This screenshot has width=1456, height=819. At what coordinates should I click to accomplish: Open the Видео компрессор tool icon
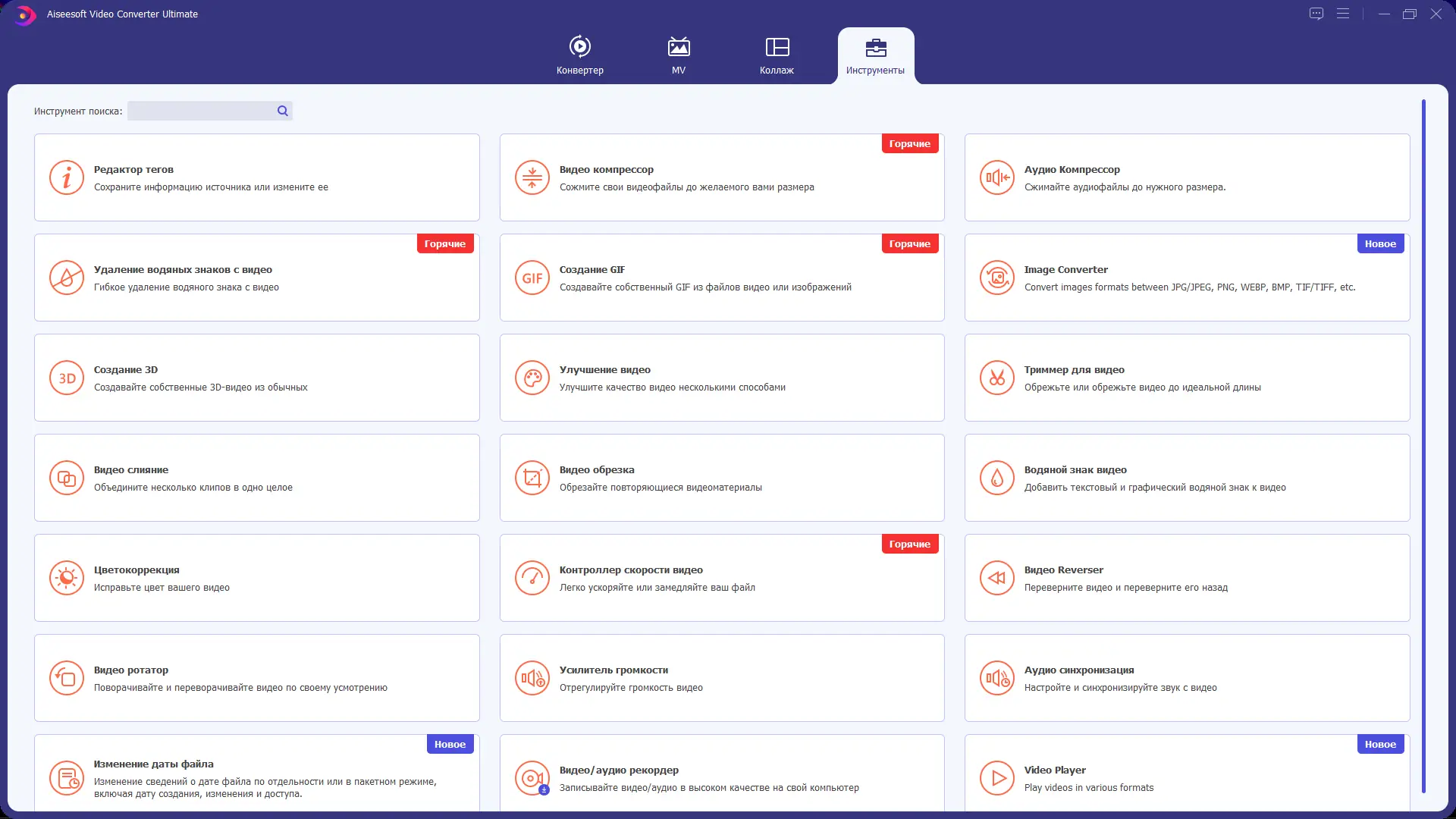tap(532, 178)
